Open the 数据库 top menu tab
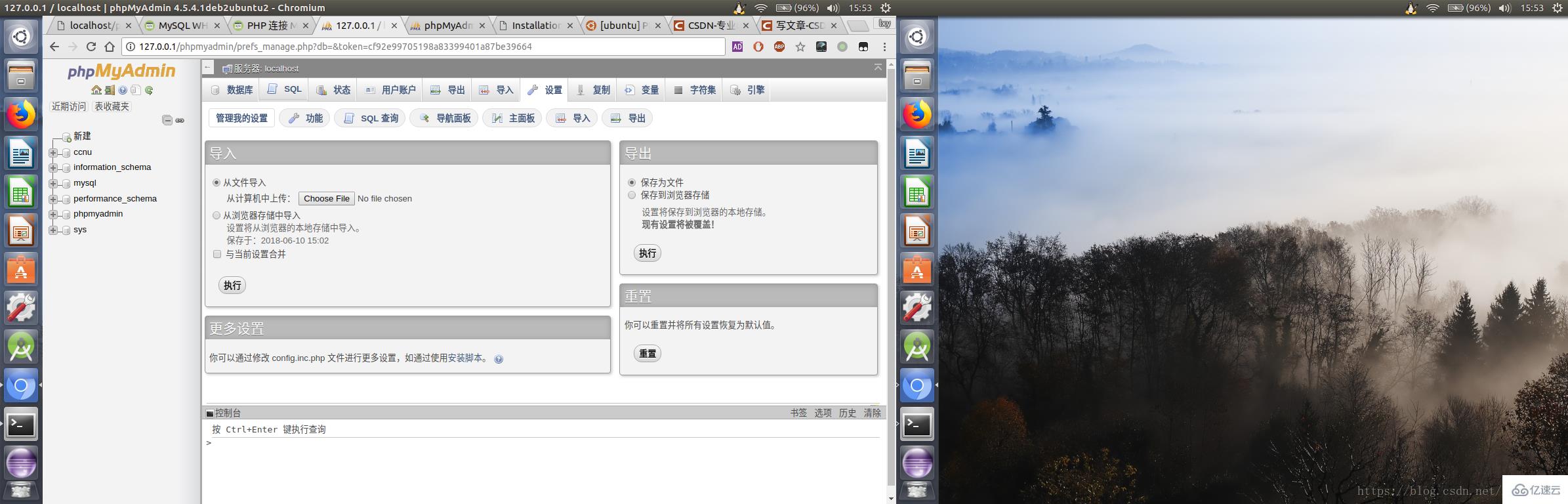 coord(232,90)
